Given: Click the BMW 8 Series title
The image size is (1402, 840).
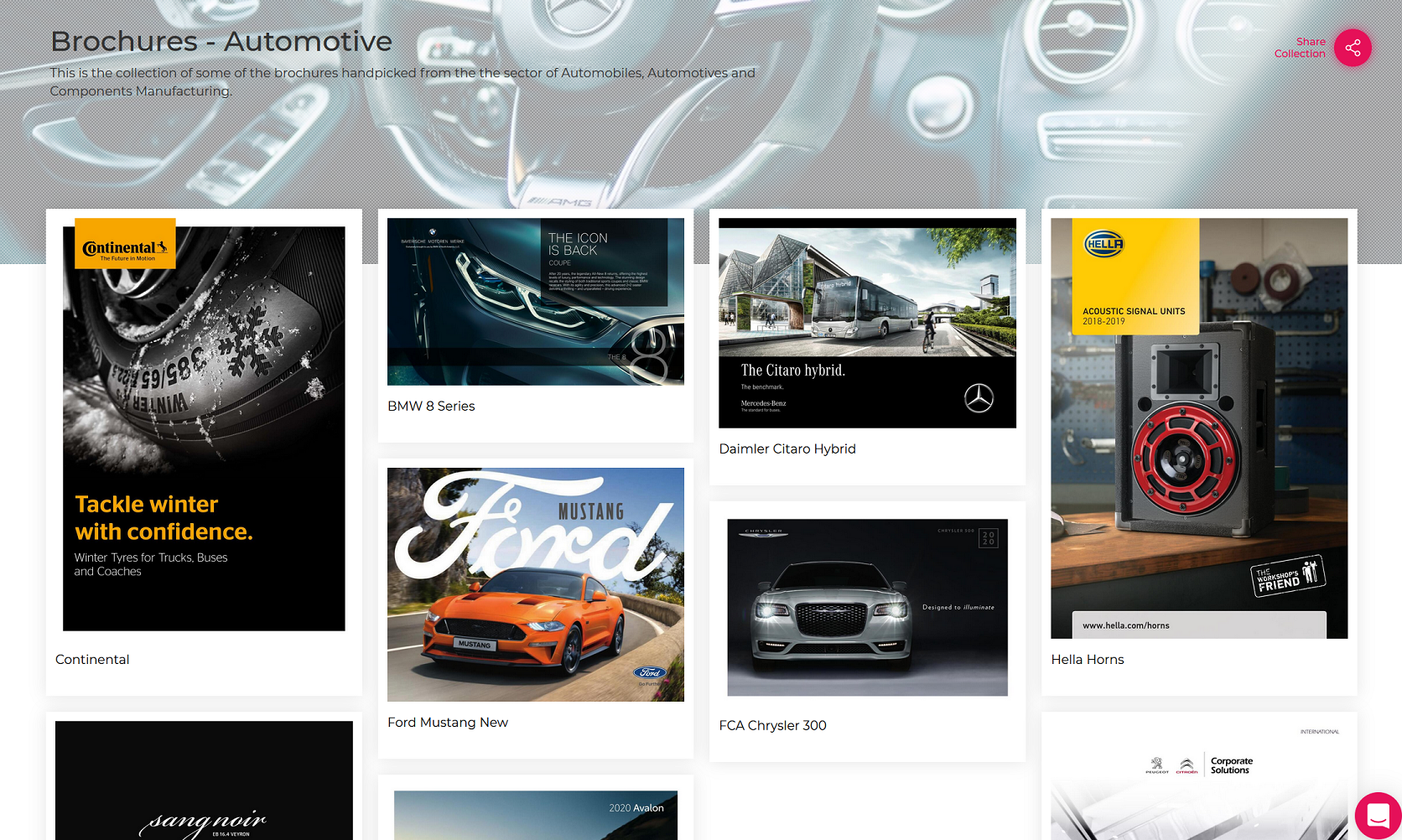Looking at the screenshot, I should (431, 407).
